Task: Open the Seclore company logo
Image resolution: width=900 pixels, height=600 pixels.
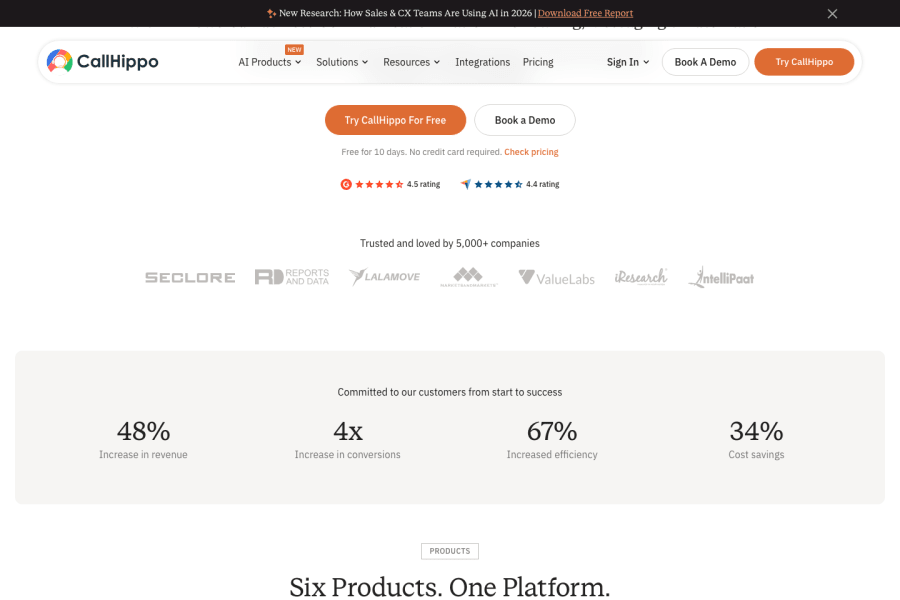Action: click(189, 277)
